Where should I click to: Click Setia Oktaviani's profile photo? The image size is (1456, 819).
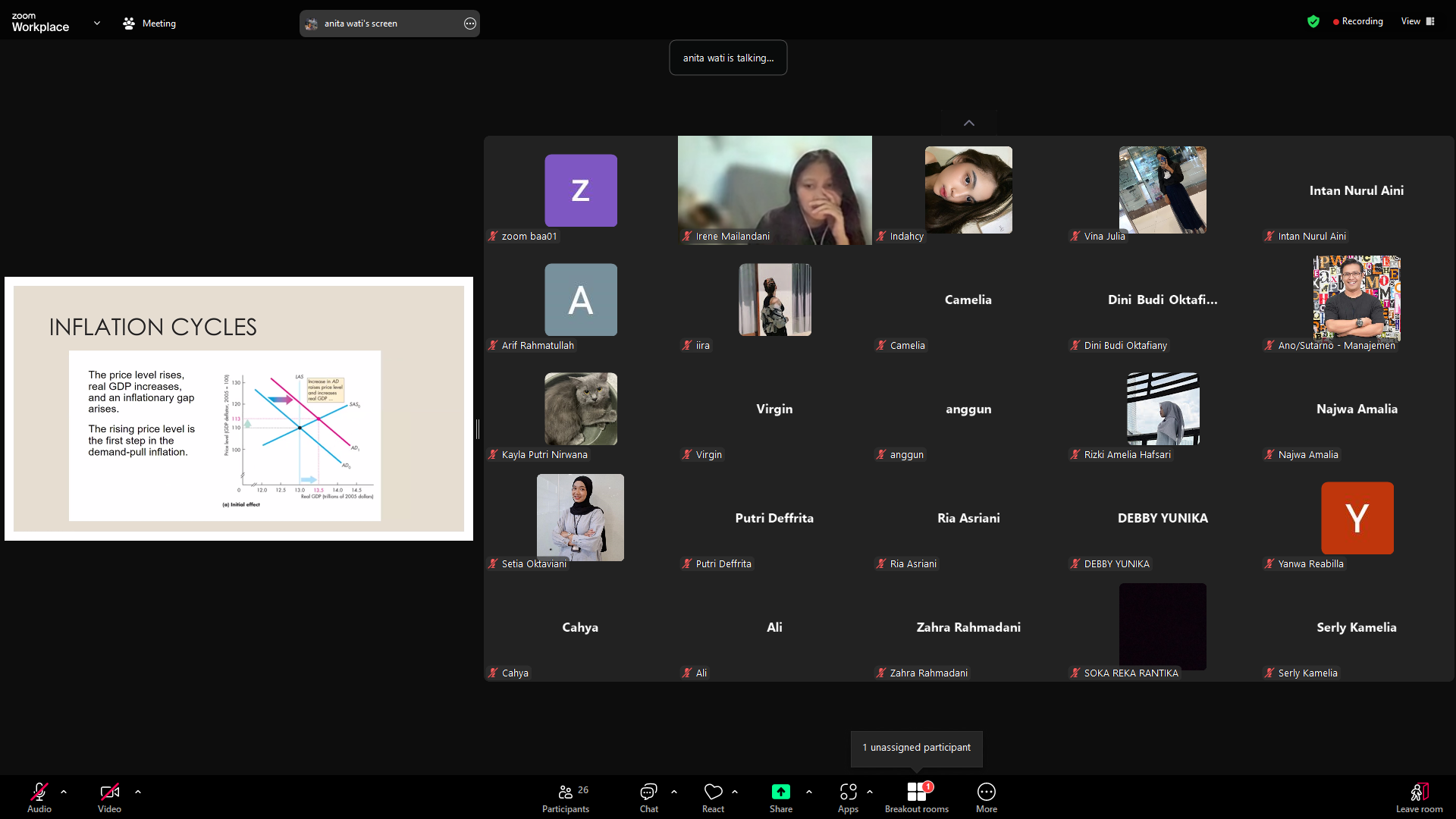[580, 517]
